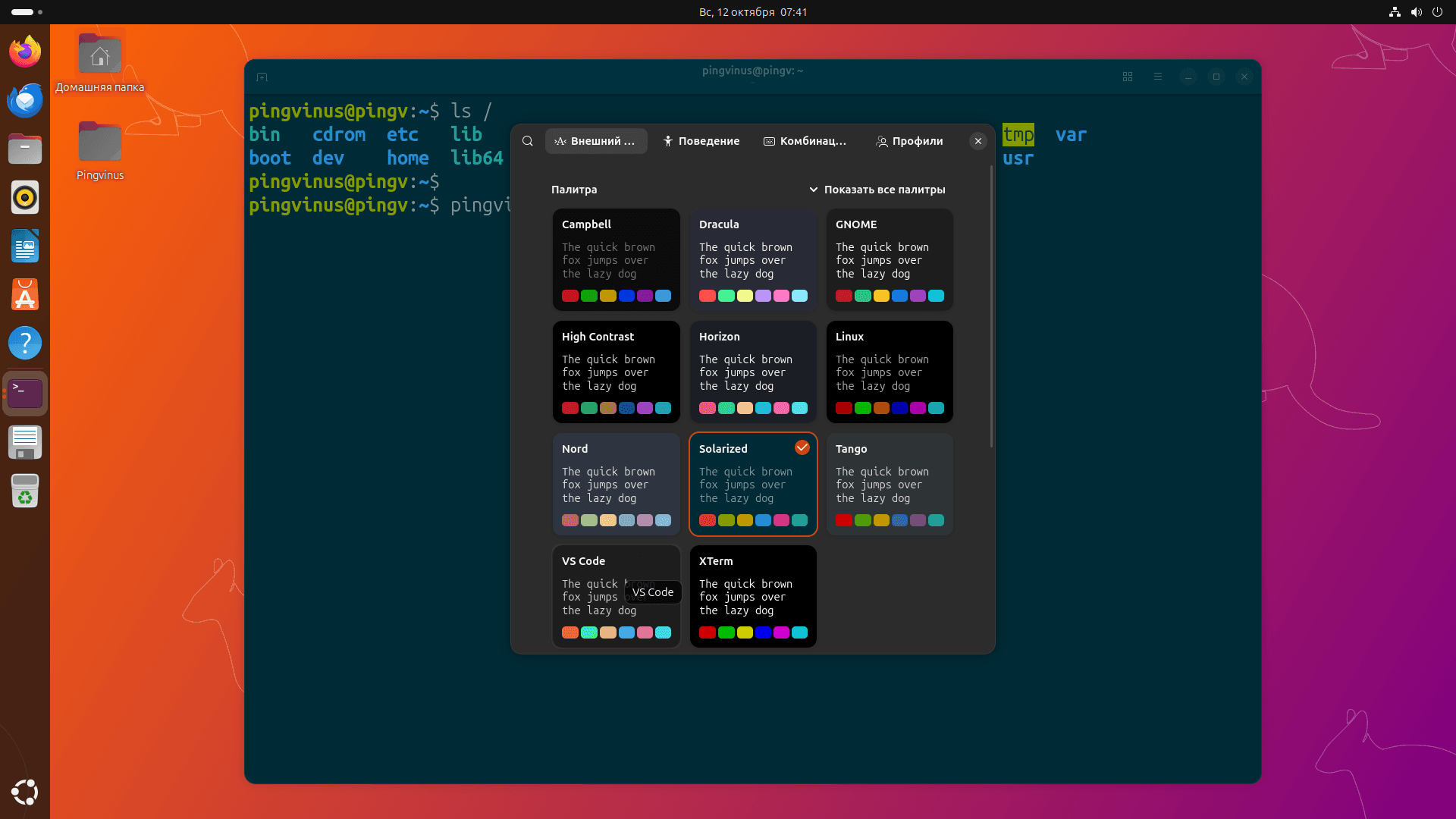The image size is (1456, 819).
Task: Open clock calendar dropdown in top bar
Action: click(752, 12)
